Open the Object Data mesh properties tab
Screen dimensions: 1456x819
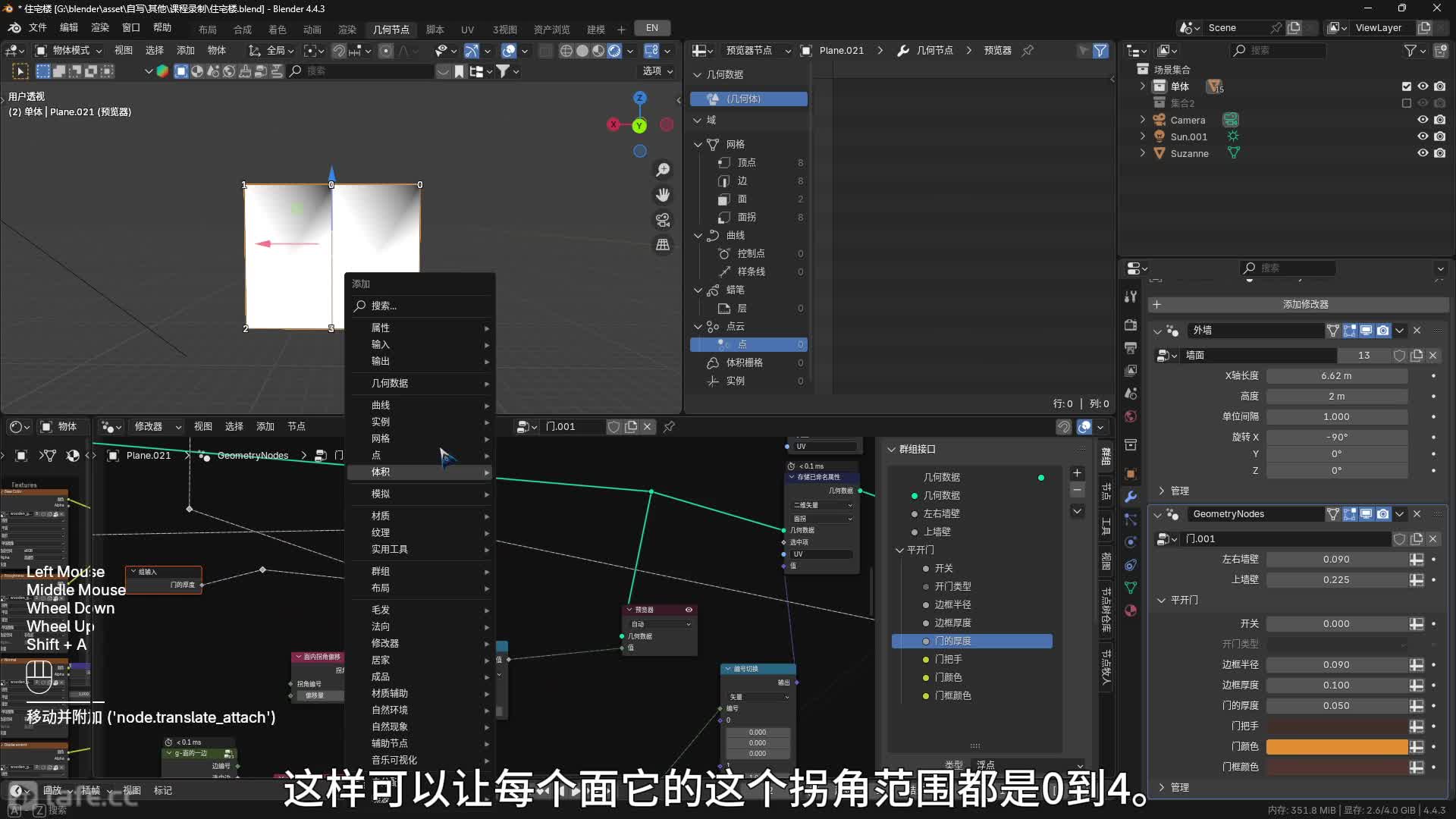coord(1131,587)
